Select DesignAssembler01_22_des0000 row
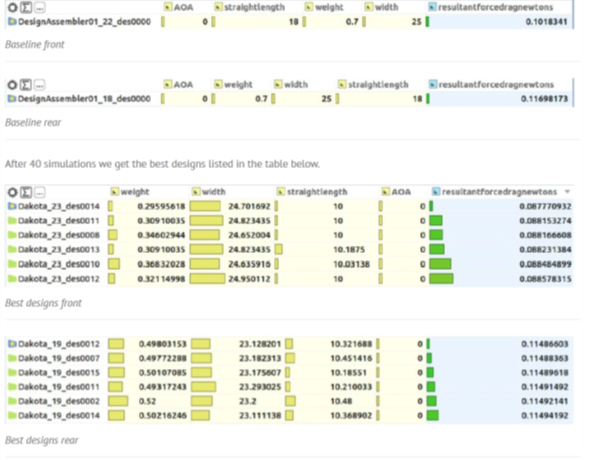Image resolution: width=589 pixels, height=460 pixels. pyautogui.click(x=290, y=22)
